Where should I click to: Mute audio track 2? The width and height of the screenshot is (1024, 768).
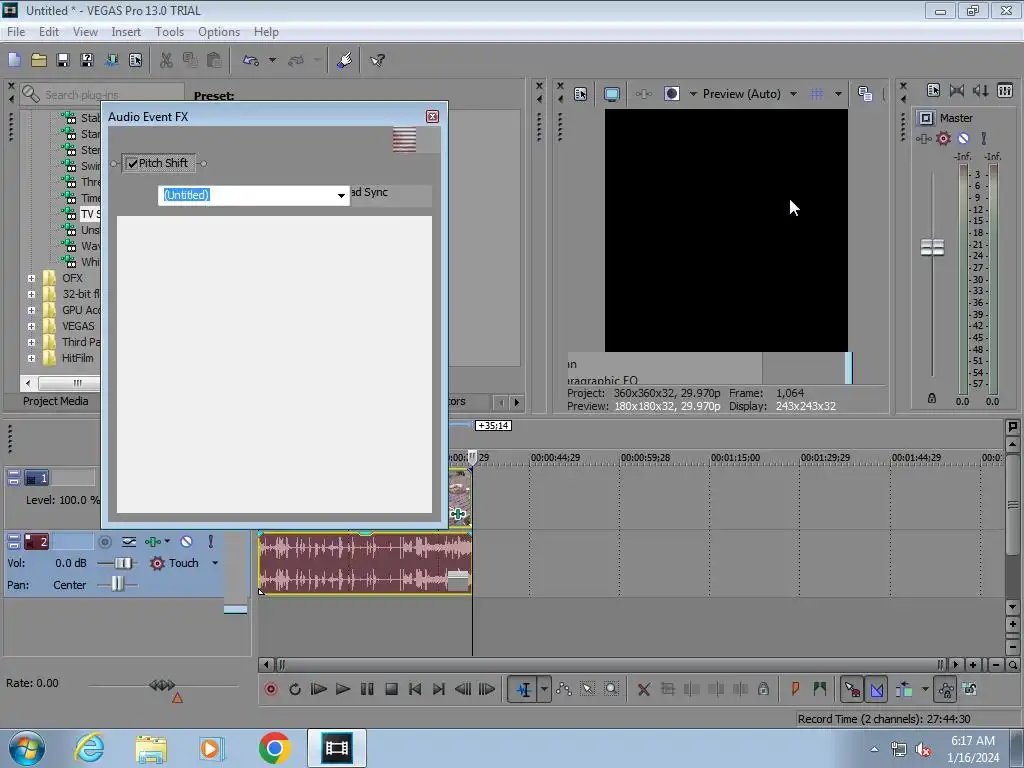[x=186, y=541]
